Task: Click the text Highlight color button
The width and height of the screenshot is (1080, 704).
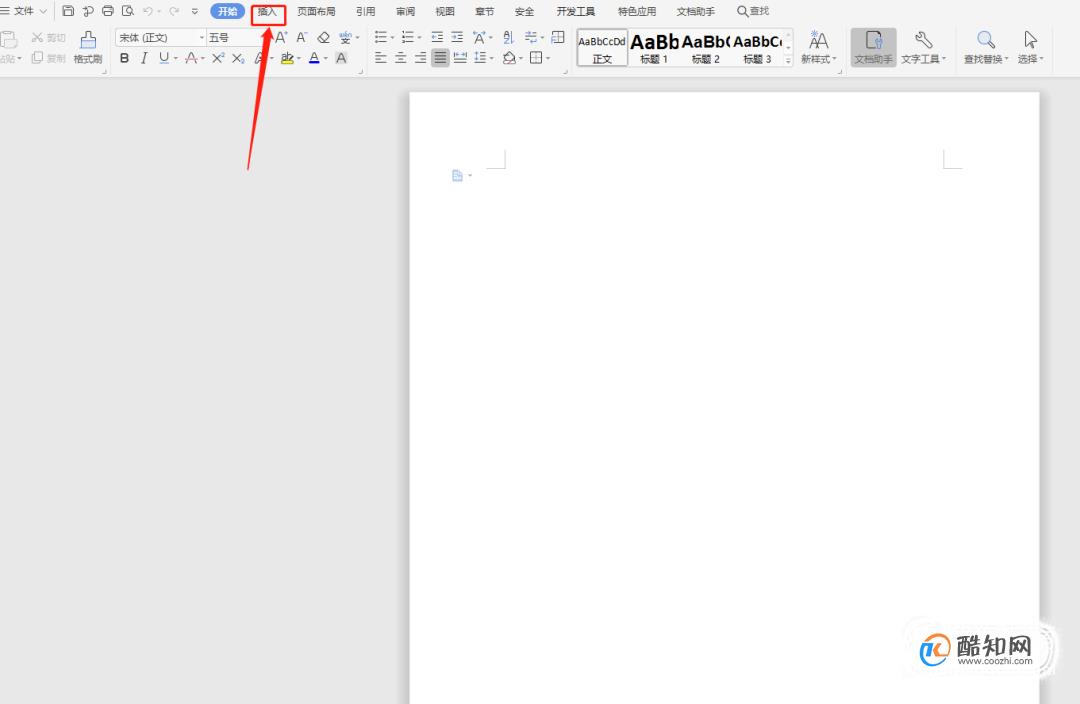Action: pyautogui.click(x=287, y=58)
